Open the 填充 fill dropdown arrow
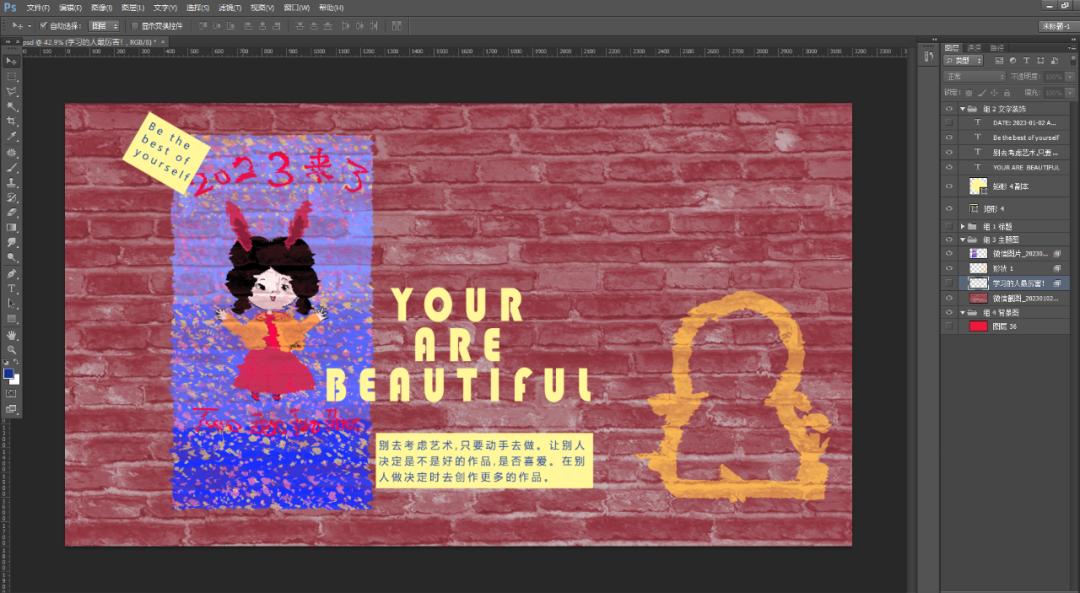Screen dimensions: 1080x593 click(x=1070, y=92)
